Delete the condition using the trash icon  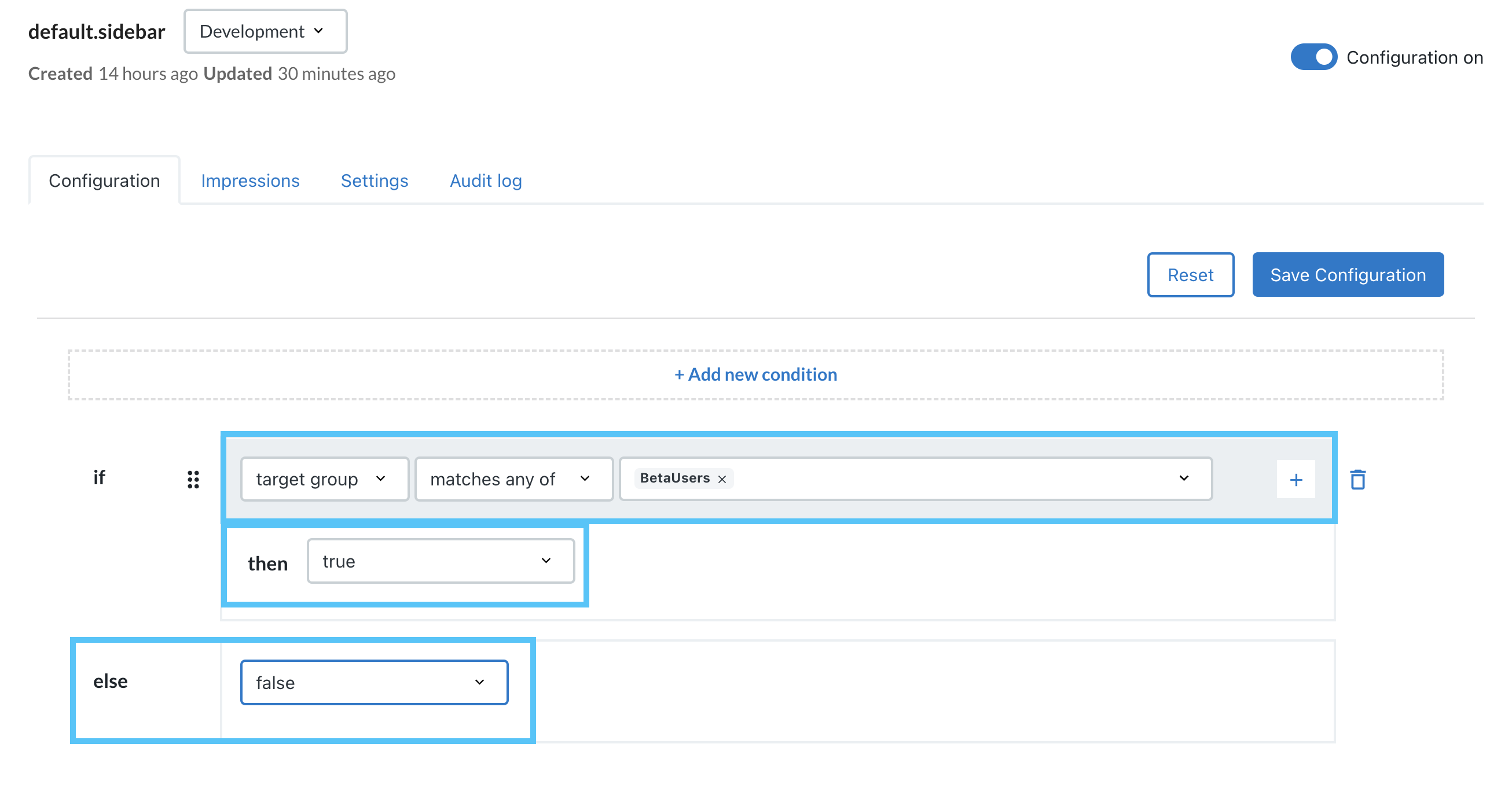pyautogui.click(x=1359, y=479)
